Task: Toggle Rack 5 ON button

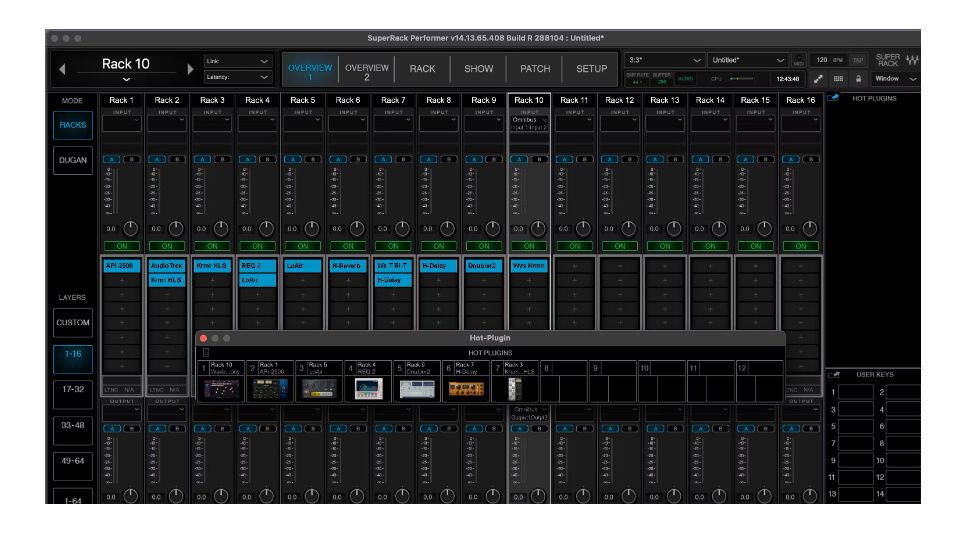Action: [303, 246]
